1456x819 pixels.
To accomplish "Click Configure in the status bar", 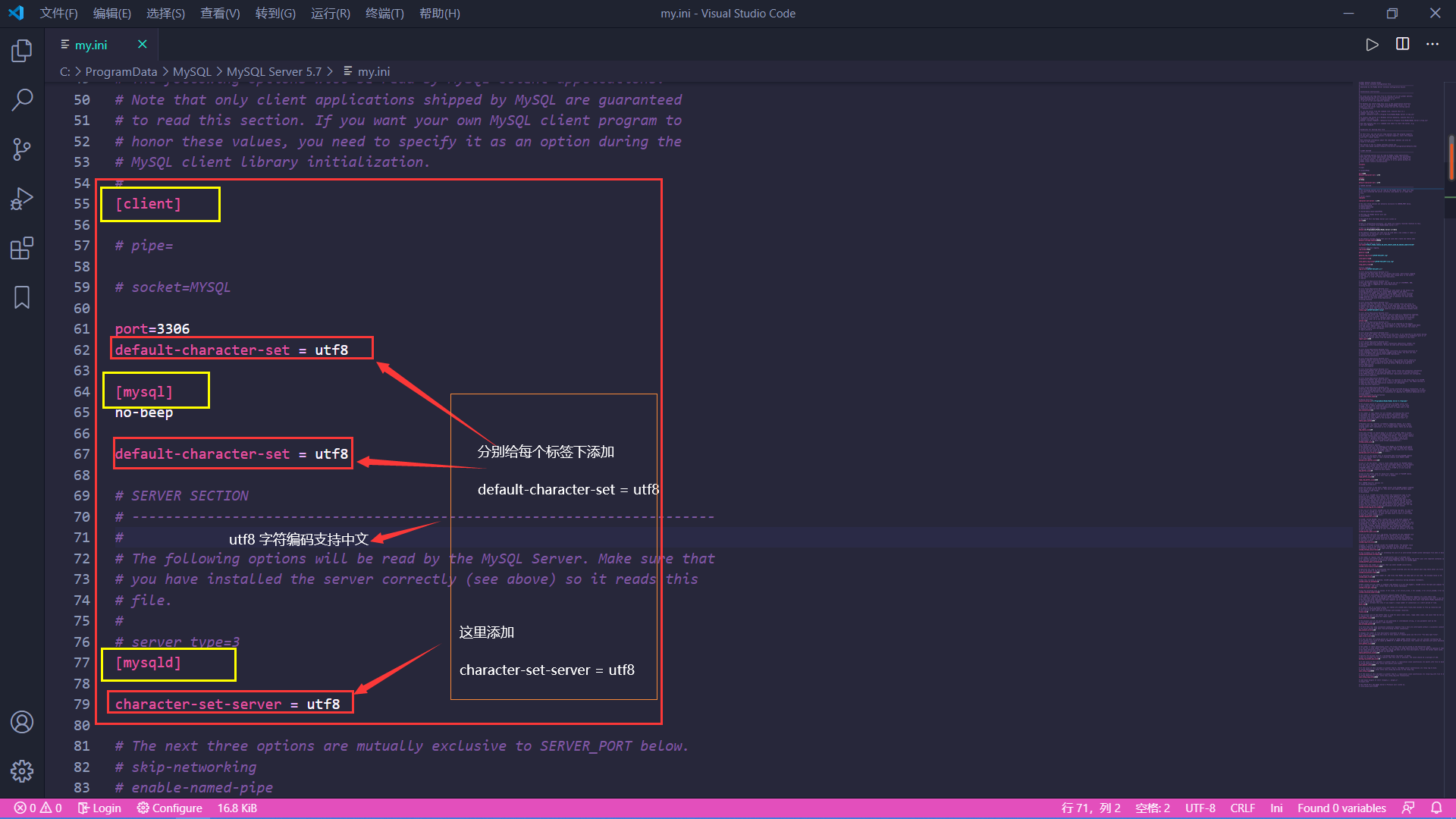I will (170, 808).
